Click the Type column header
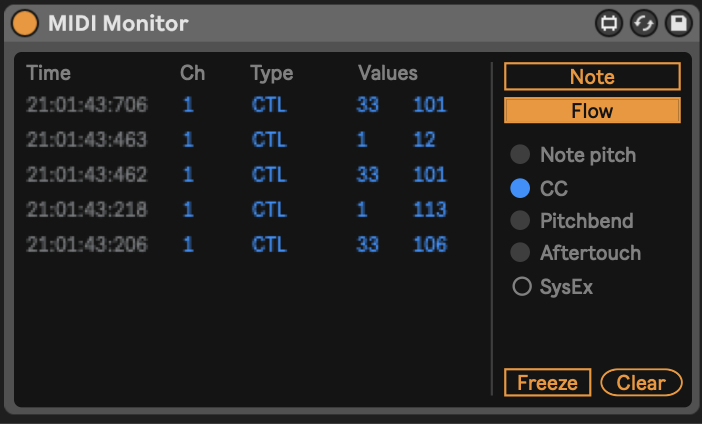 click(271, 73)
